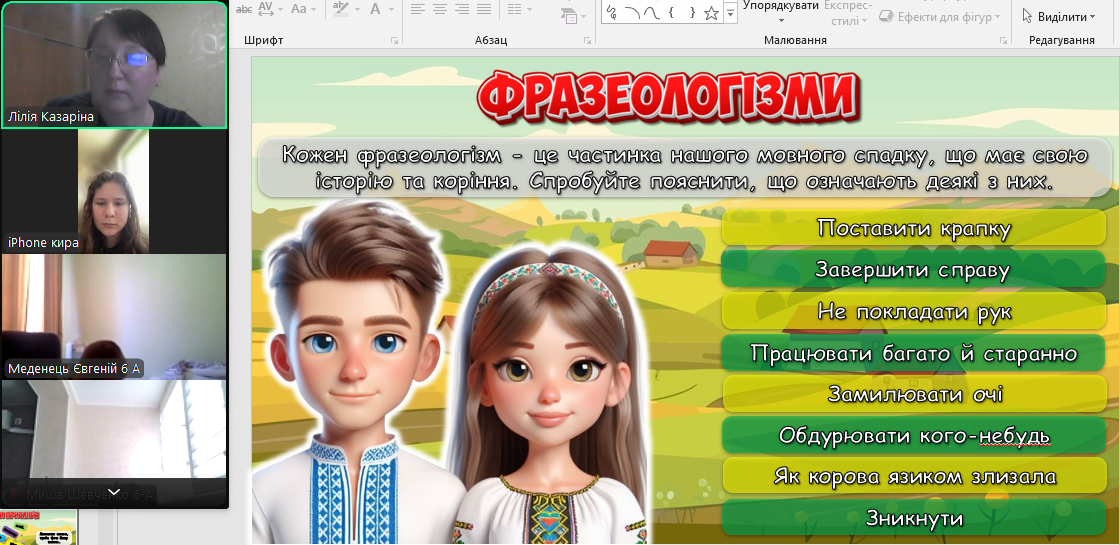
Task: Select the slide thumbnail in the slide panel
Action: 39,527
